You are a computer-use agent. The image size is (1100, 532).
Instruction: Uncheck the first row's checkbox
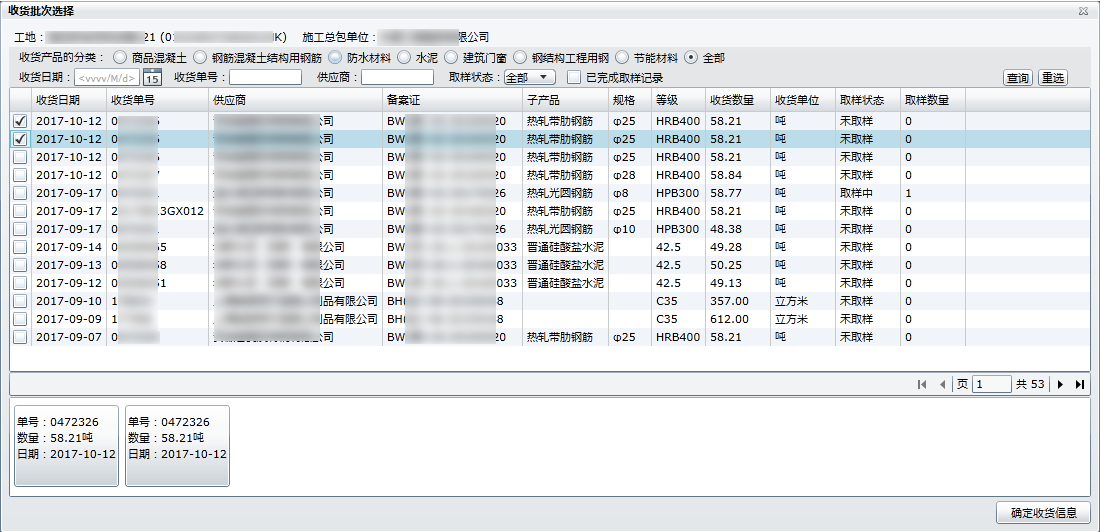pyautogui.click(x=20, y=121)
